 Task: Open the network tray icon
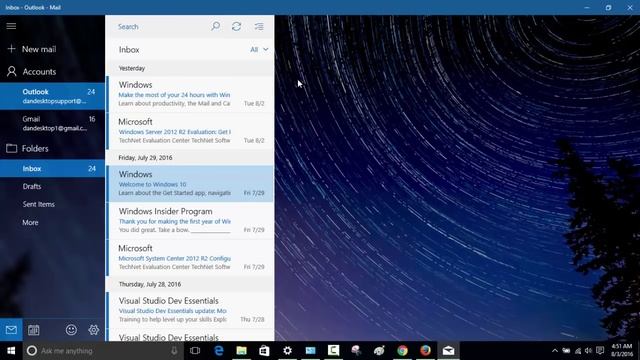pos(578,351)
